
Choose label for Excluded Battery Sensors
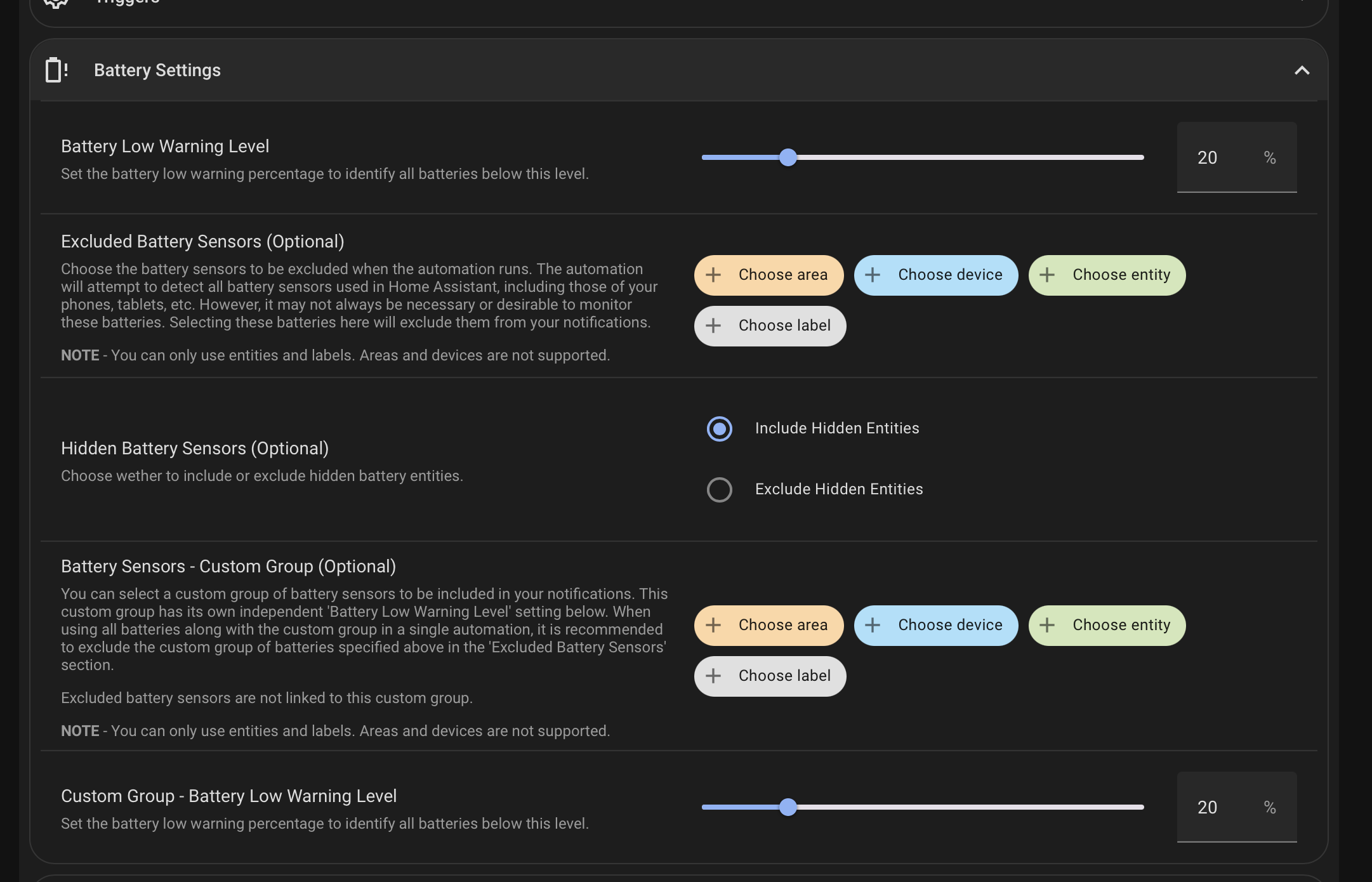click(770, 326)
